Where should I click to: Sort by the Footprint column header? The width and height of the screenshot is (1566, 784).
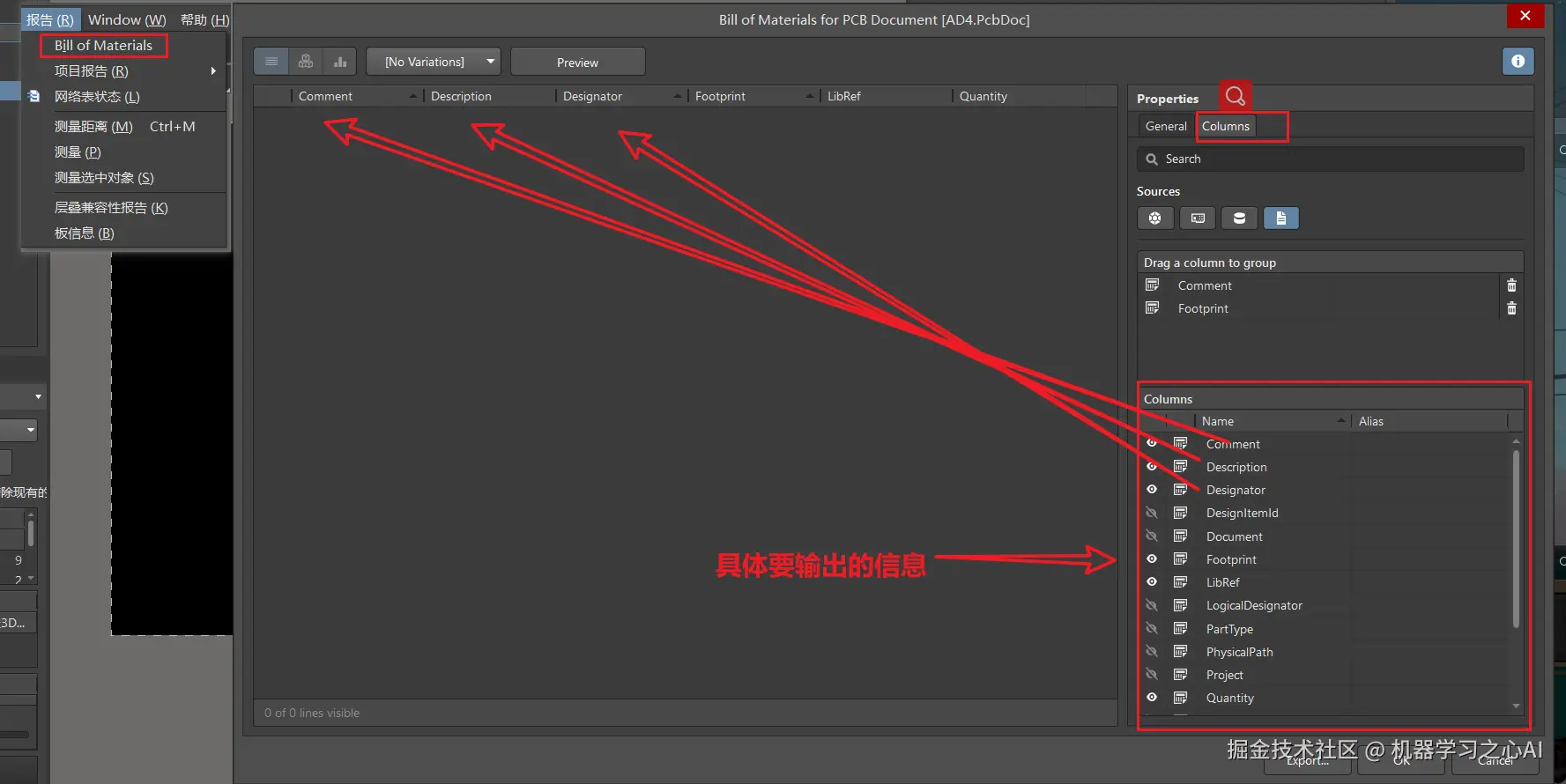[753, 96]
